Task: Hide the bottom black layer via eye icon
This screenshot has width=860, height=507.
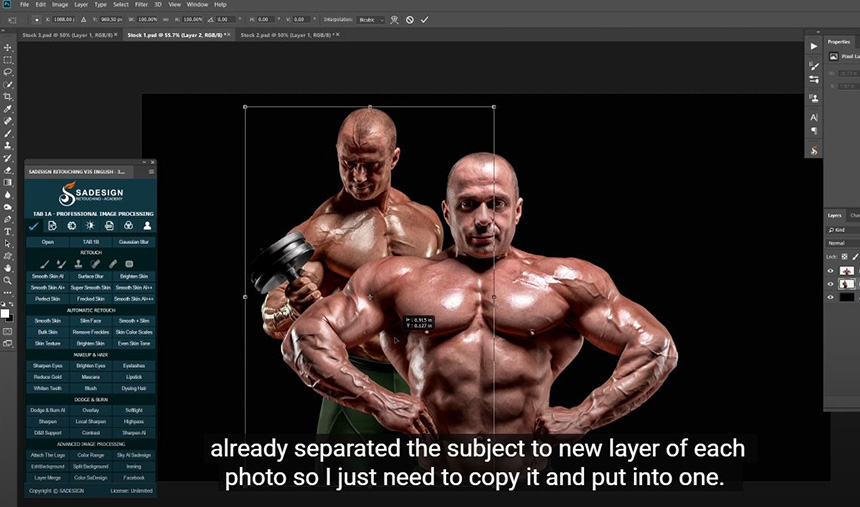Action: (x=830, y=297)
